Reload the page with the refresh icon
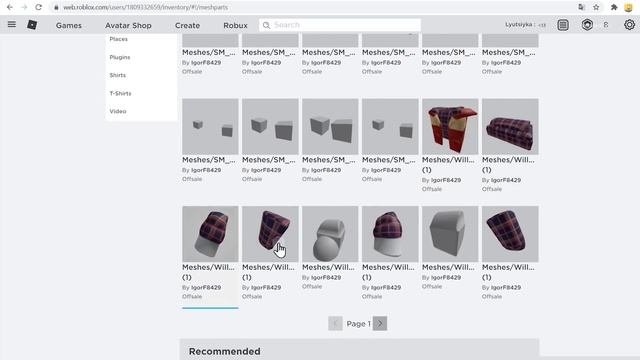640x360 pixels. click(x=38, y=7)
